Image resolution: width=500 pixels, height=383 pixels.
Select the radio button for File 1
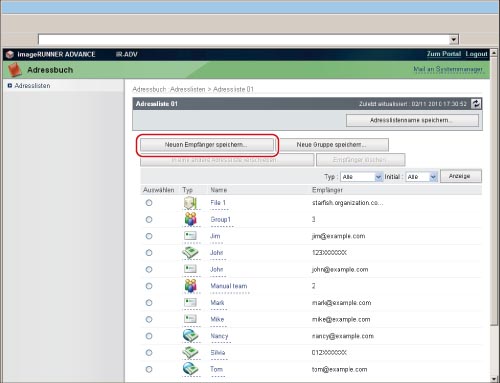pyautogui.click(x=149, y=203)
